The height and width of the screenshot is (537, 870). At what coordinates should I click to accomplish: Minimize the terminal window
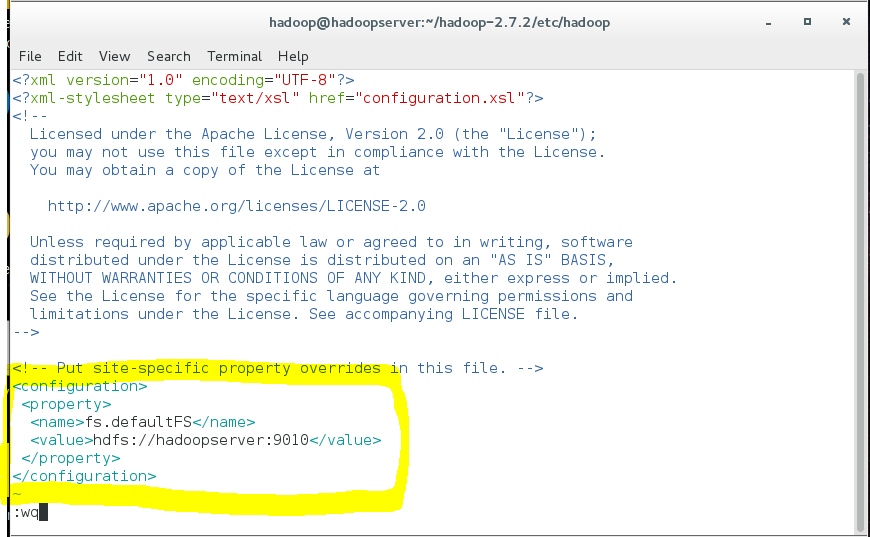coord(768,23)
